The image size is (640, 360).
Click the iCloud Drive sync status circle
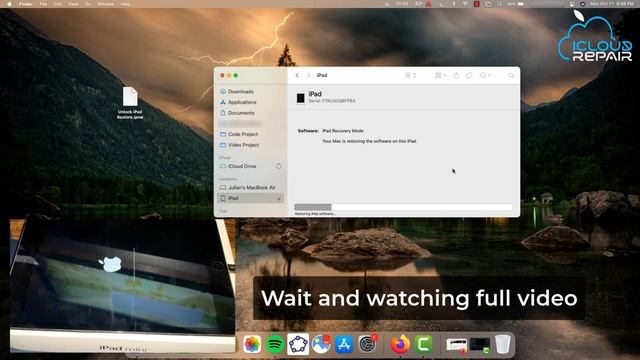tap(279, 166)
